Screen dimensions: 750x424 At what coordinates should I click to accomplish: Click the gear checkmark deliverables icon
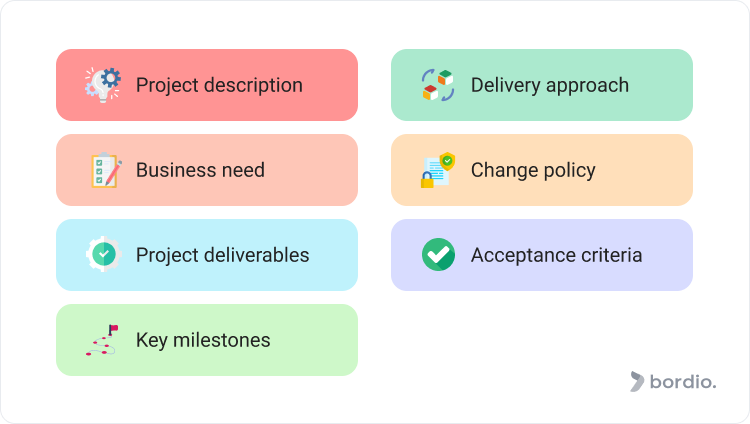coord(103,254)
